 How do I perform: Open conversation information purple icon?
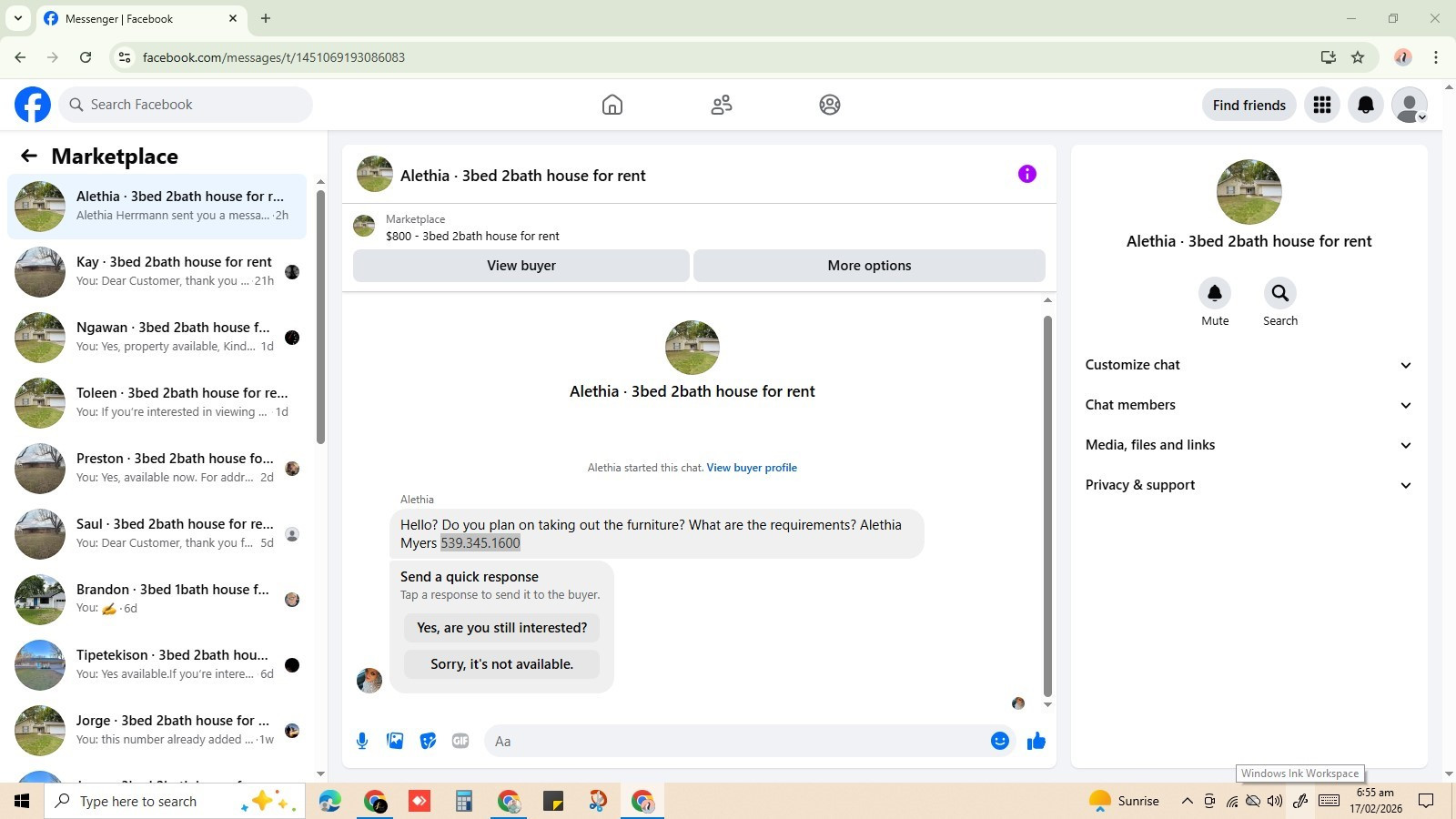(x=1027, y=174)
